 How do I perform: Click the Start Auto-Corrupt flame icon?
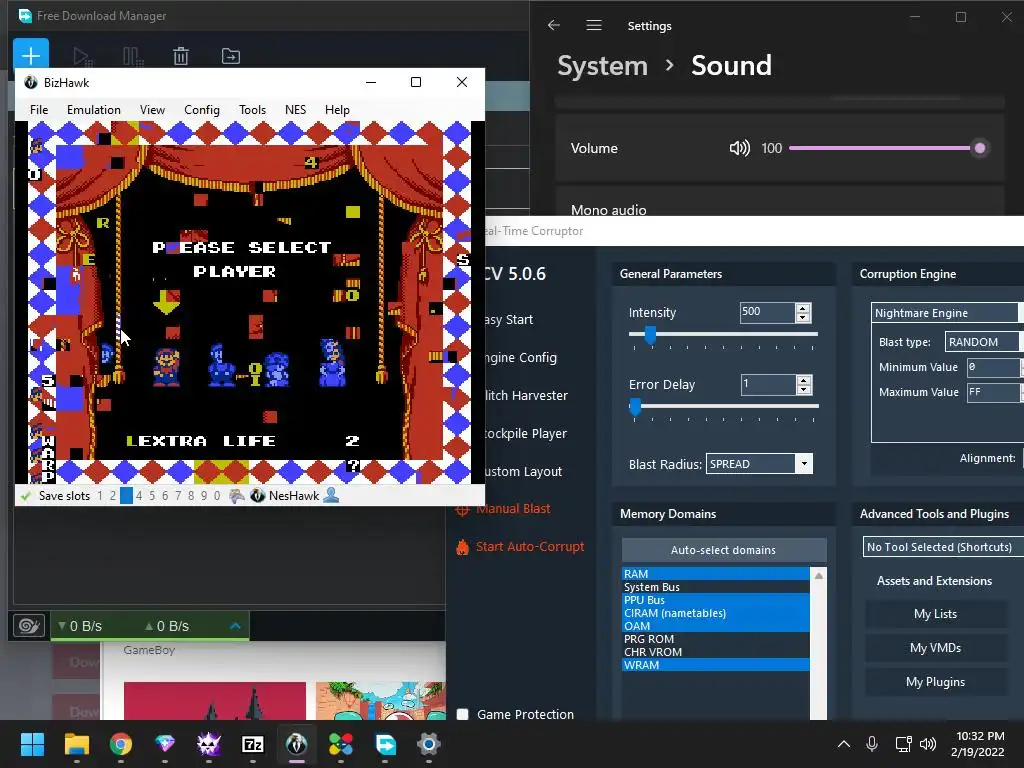pyautogui.click(x=462, y=547)
